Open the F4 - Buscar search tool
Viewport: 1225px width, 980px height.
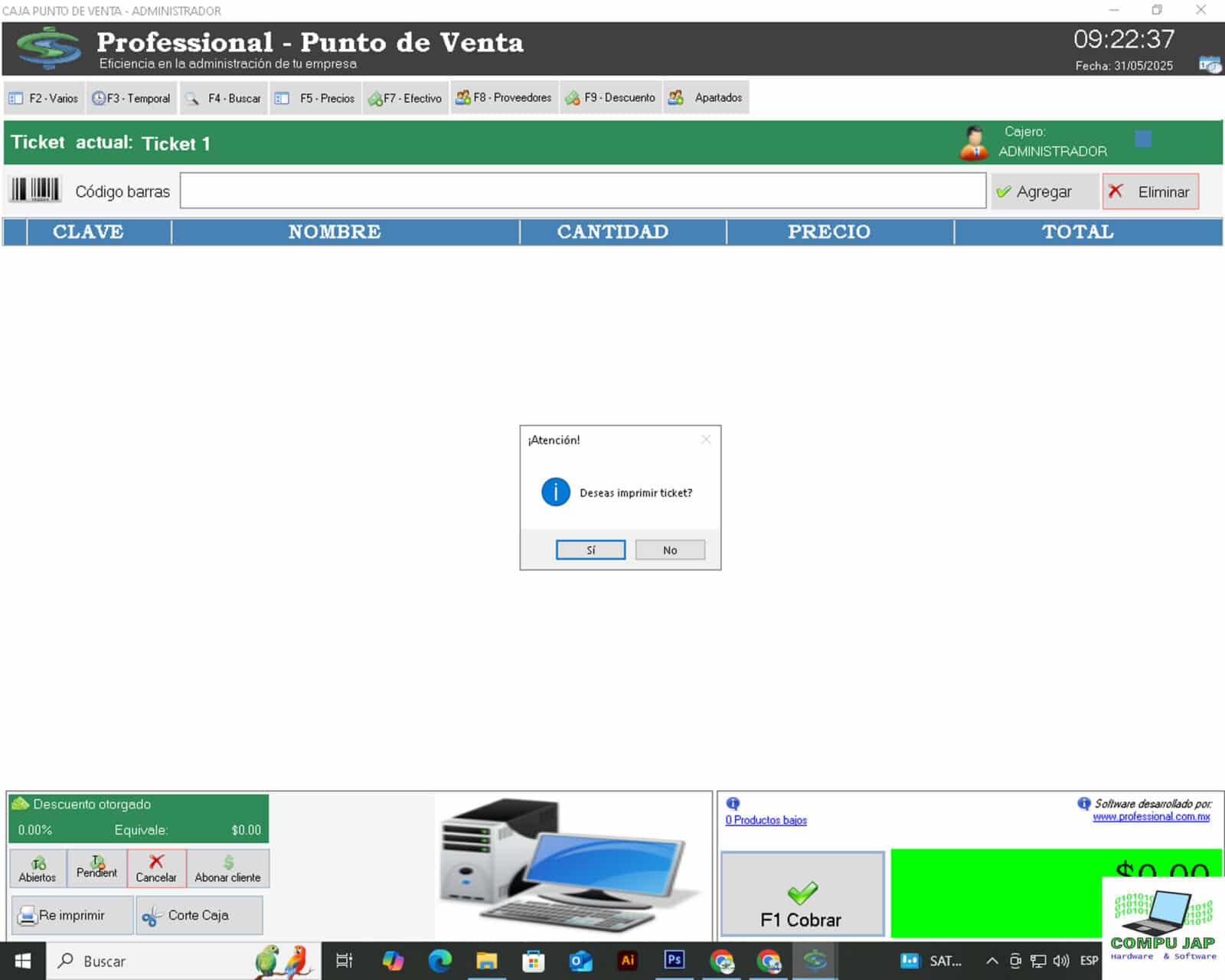(x=224, y=98)
